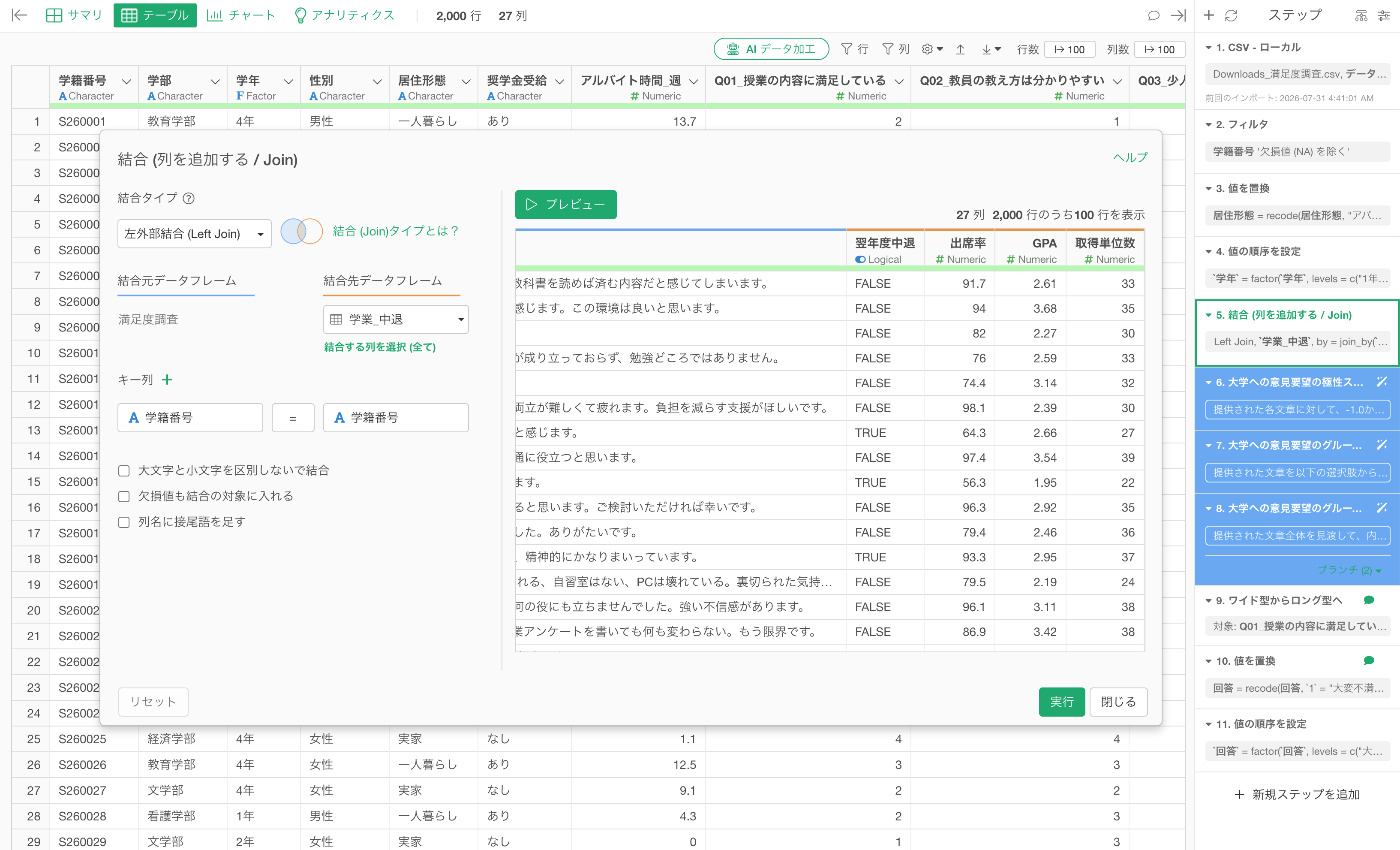Image resolution: width=1400 pixels, height=850 pixels.
Task: Click the left key column 学籍番号 field
Action: pos(190,418)
